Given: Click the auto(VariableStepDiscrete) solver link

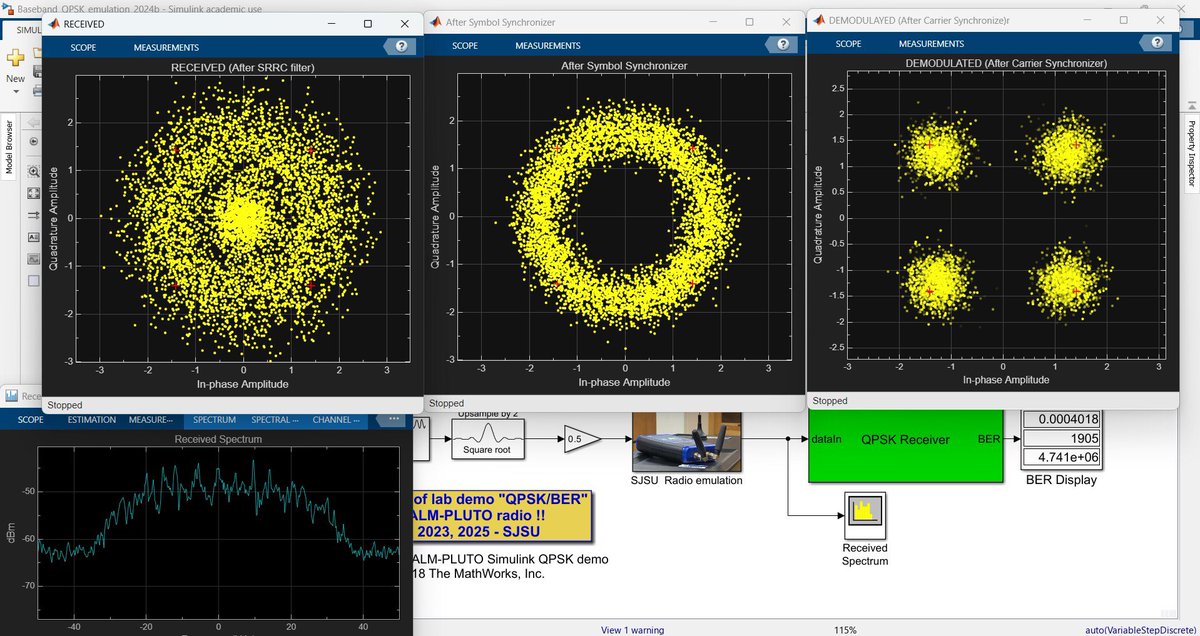Looking at the screenshot, I should coord(1142,630).
